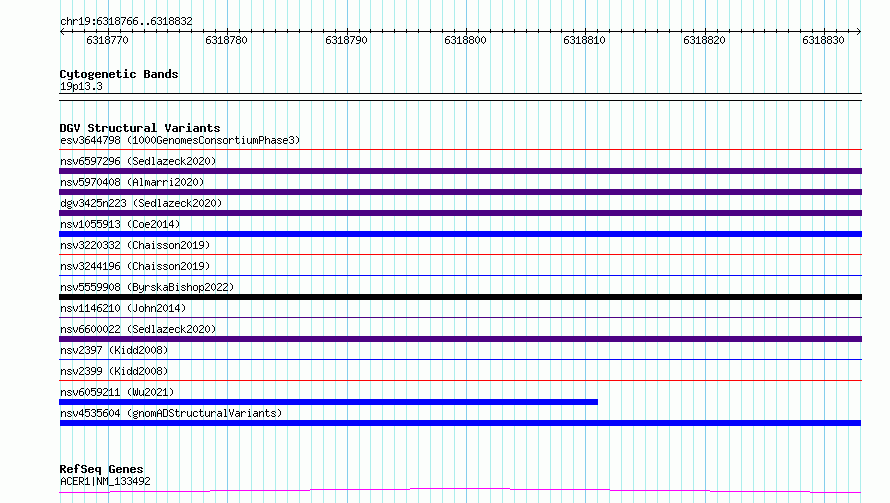
Task: Click ruler position label 6318780
Action: point(226,40)
